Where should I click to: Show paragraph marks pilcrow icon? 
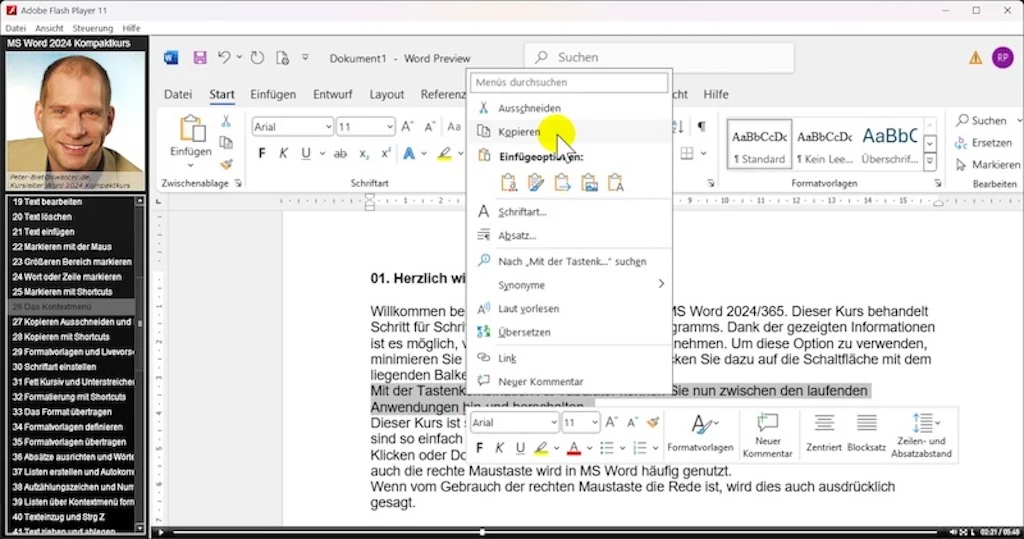701,127
